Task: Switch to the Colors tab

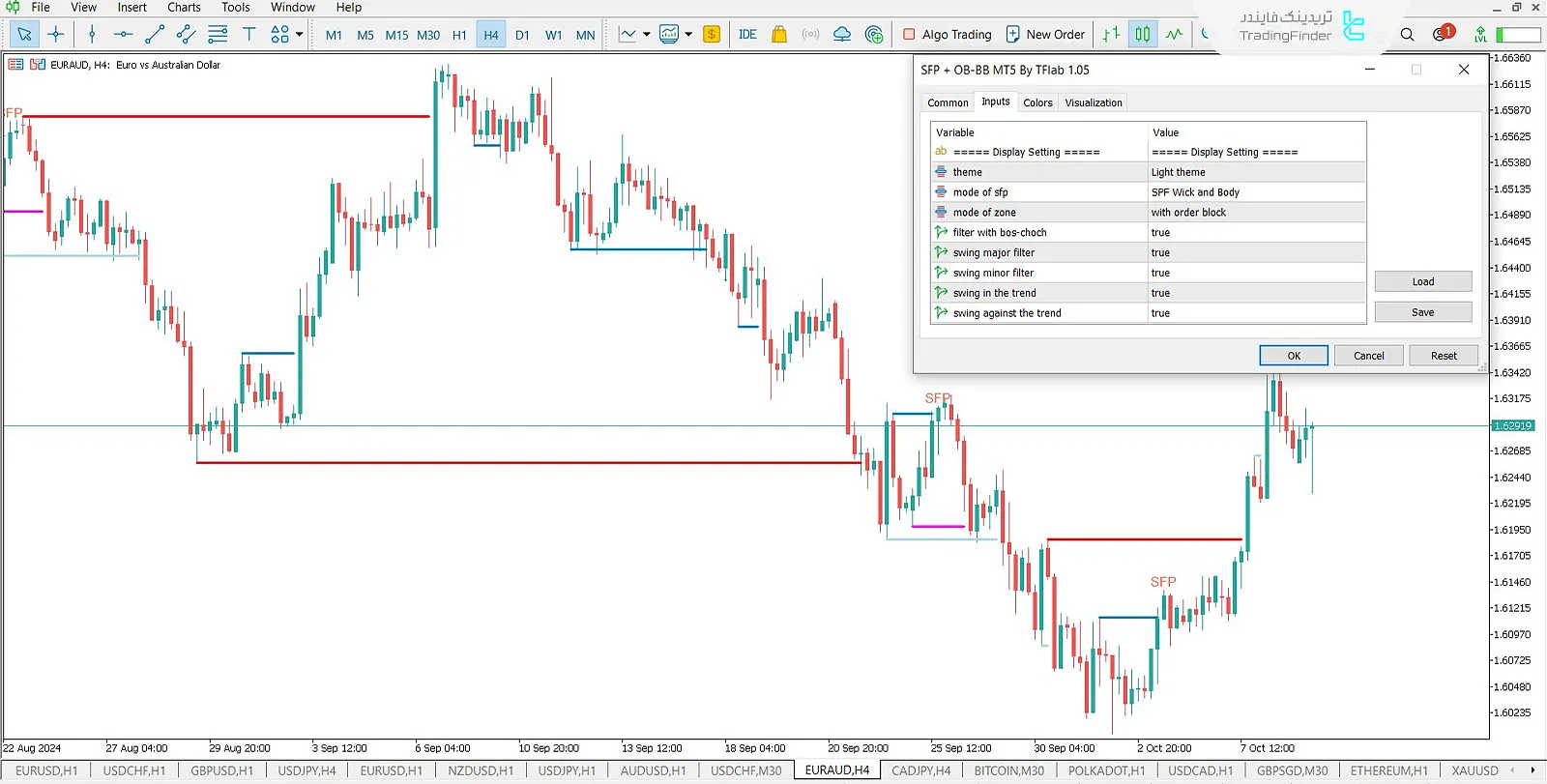Action: (1037, 102)
